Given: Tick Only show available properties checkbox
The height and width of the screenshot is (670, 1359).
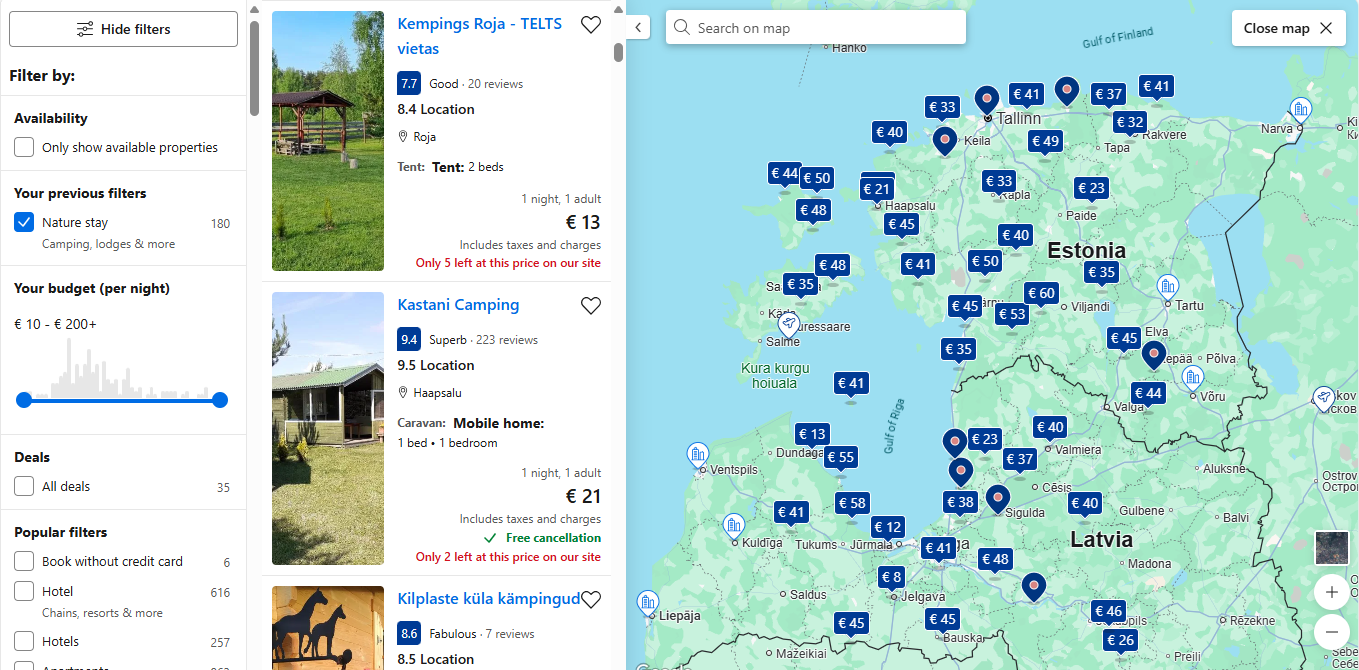Looking at the screenshot, I should 24,148.
